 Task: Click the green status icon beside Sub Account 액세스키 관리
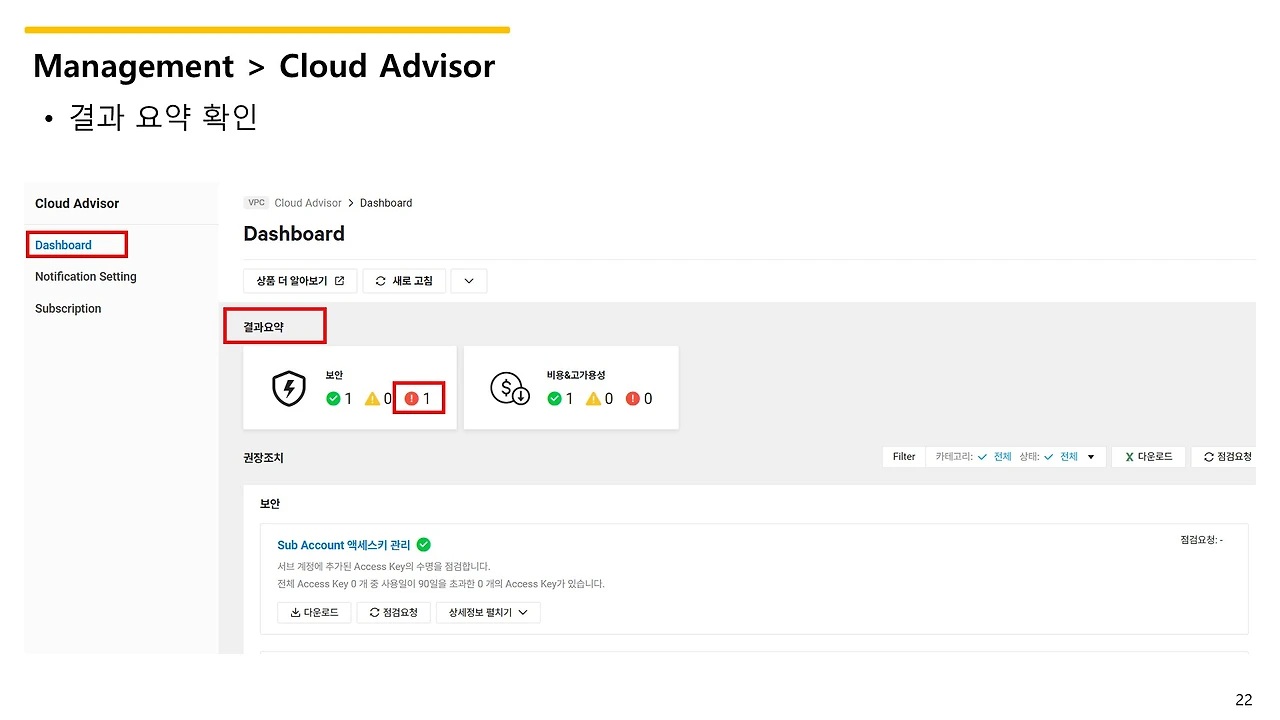(424, 545)
